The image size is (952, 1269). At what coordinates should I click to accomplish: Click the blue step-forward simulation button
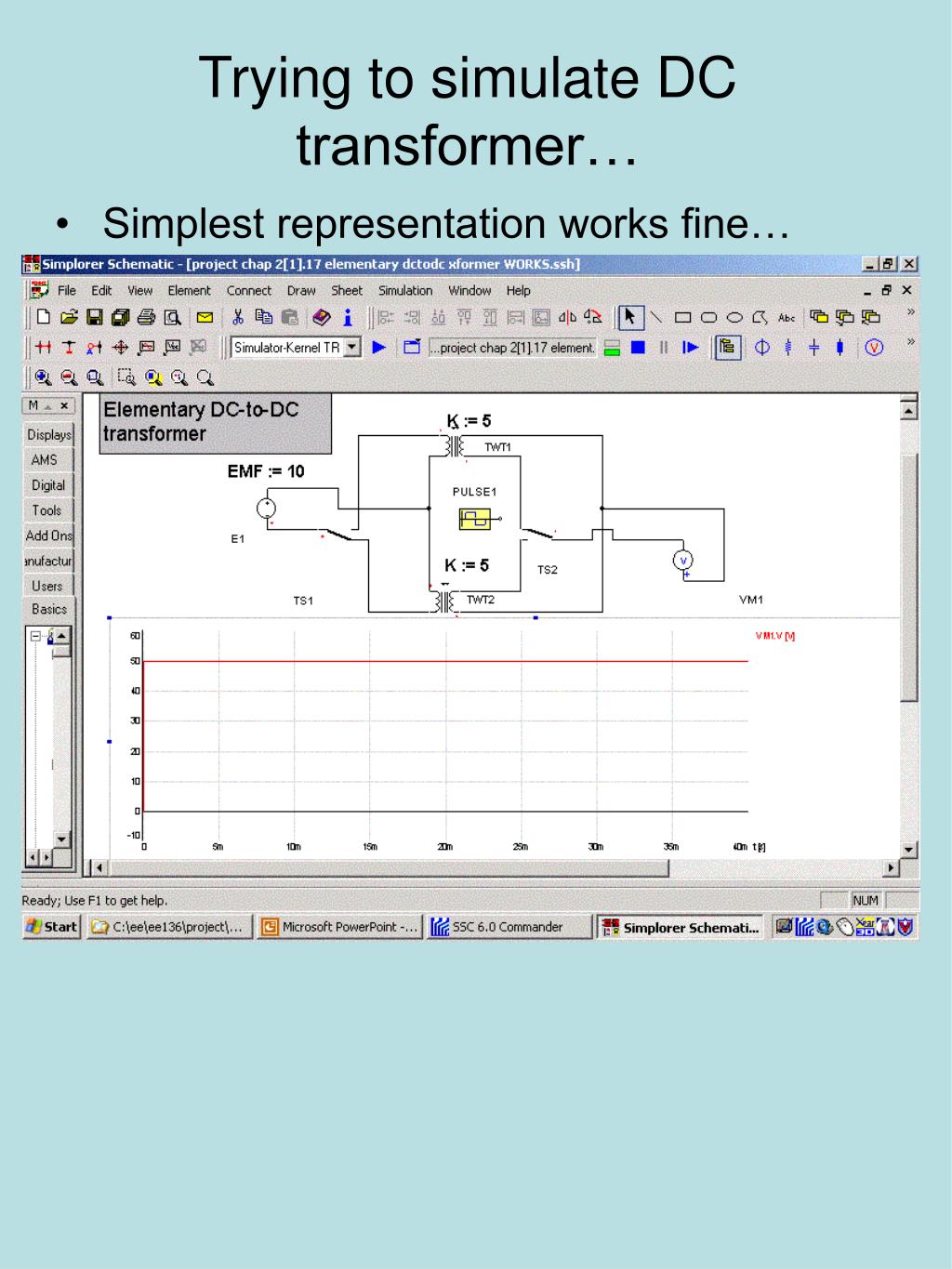(x=690, y=348)
